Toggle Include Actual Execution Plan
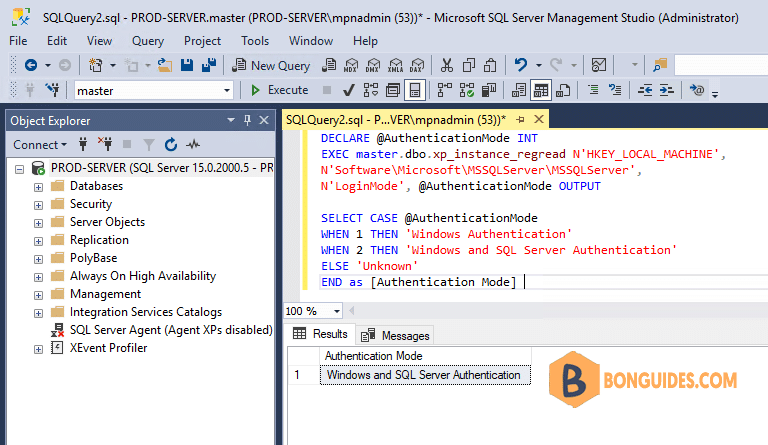This screenshot has width=768, height=445. (x=444, y=90)
